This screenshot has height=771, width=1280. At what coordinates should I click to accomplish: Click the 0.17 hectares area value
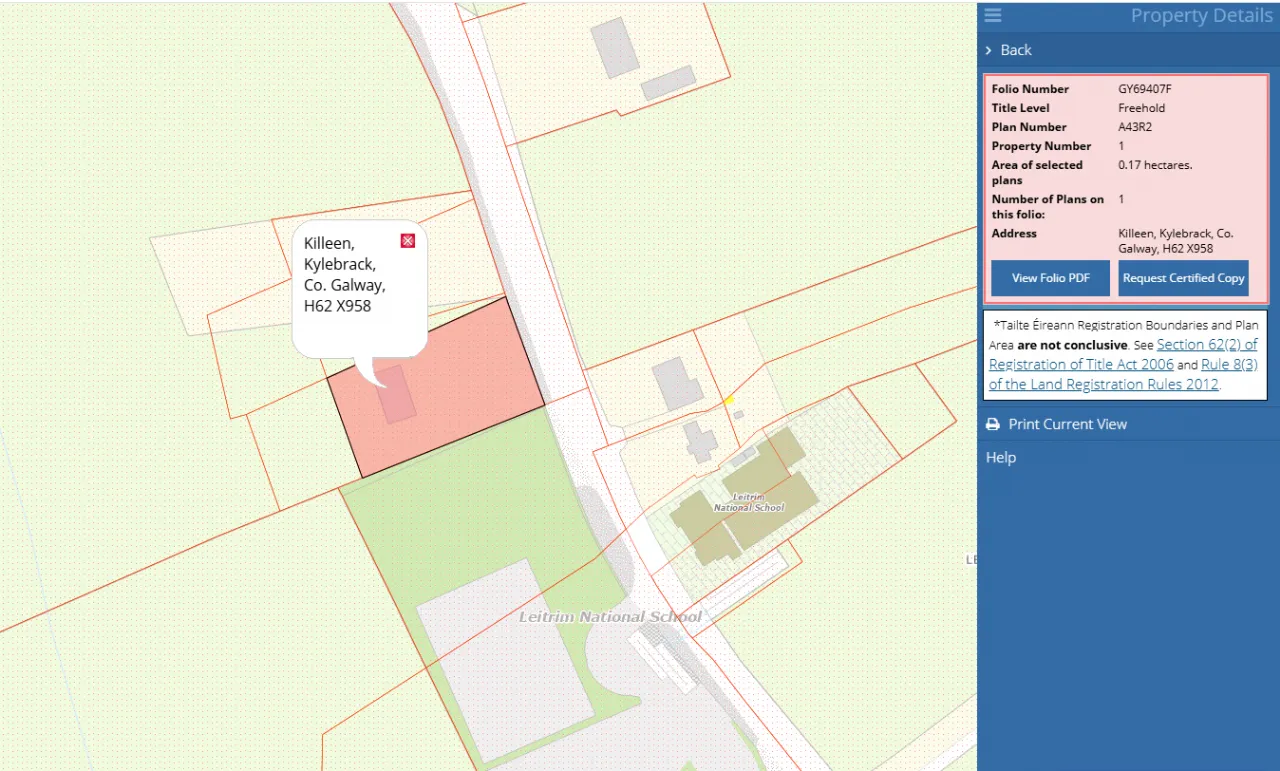click(1155, 165)
